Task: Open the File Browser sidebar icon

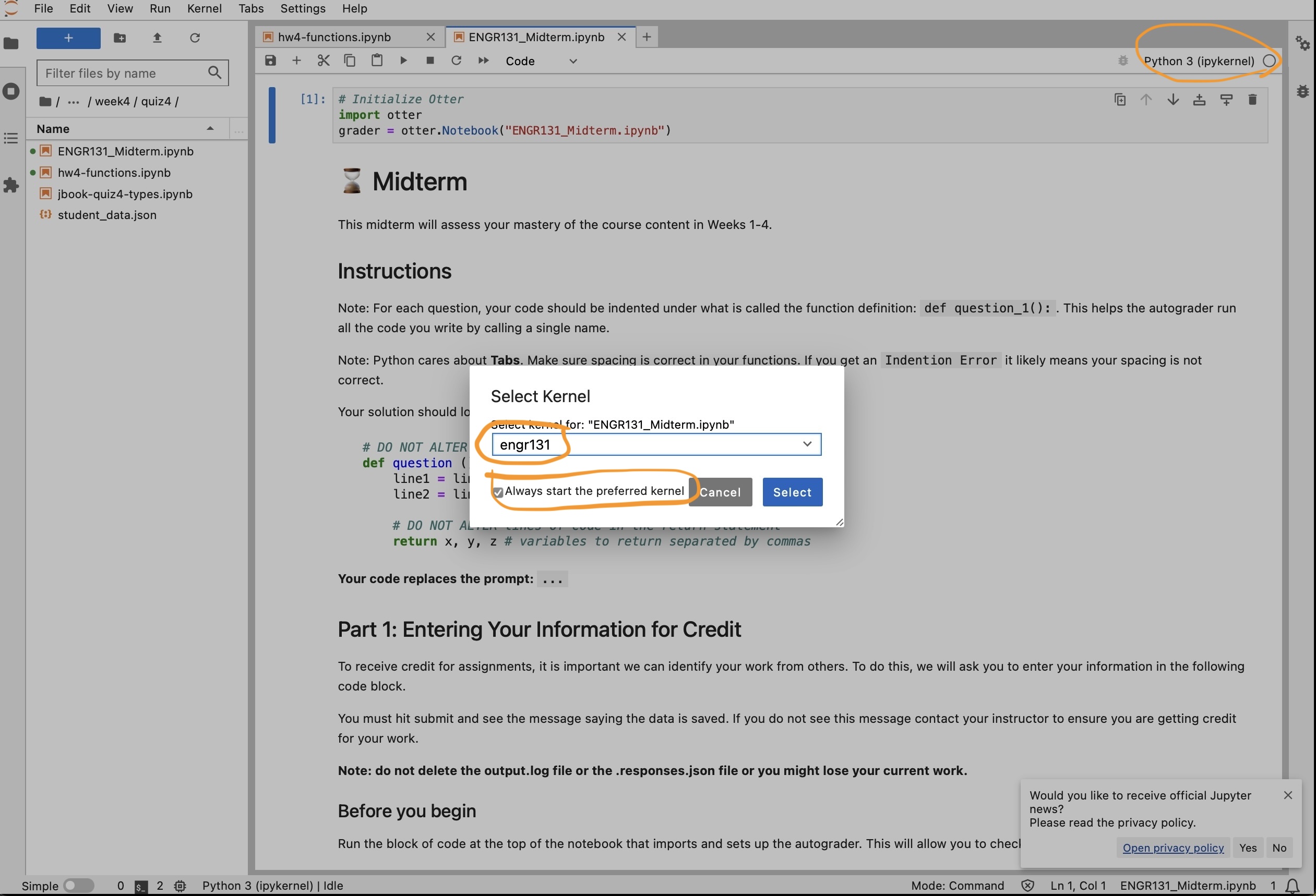Action: 11,43
